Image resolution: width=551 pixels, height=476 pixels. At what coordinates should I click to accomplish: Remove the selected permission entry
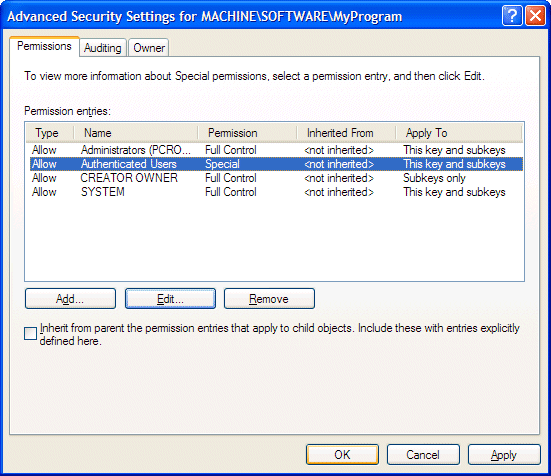click(x=269, y=299)
